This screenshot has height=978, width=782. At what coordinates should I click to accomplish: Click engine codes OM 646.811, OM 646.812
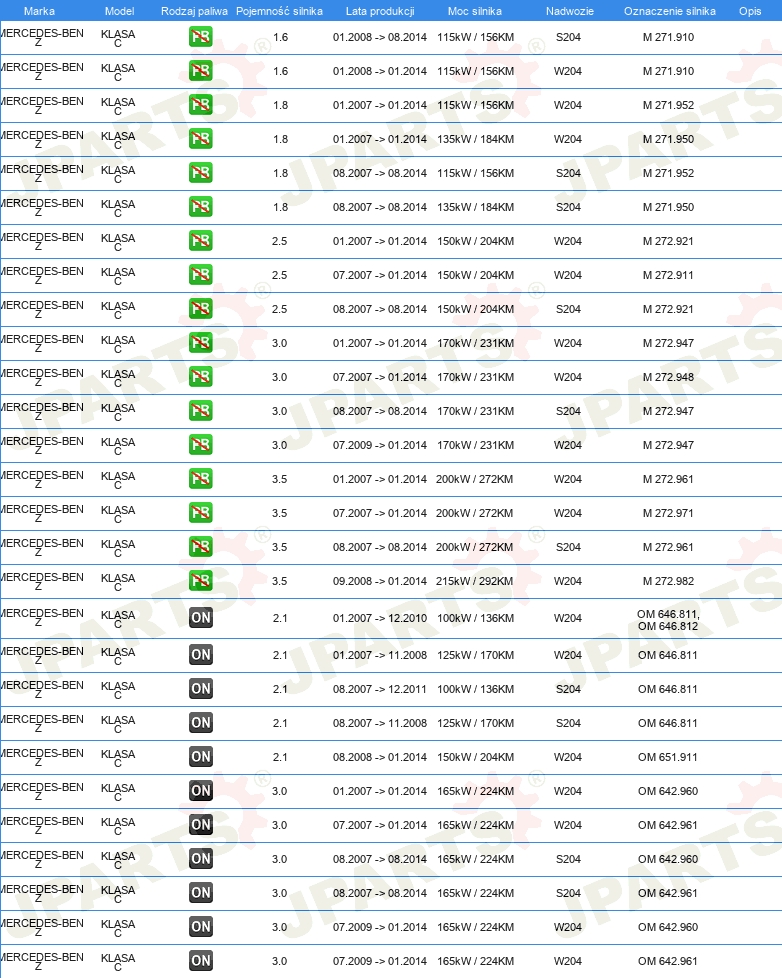[x=668, y=620]
